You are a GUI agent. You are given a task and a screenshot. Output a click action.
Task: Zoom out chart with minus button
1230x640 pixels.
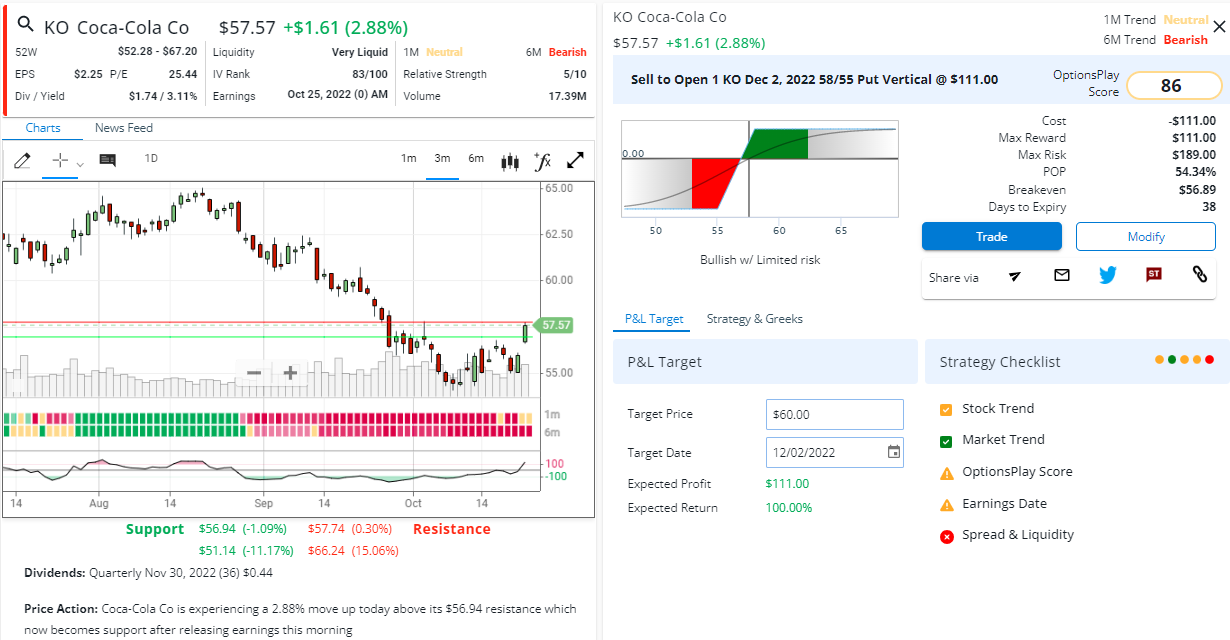pyautogui.click(x=254, y=373)
